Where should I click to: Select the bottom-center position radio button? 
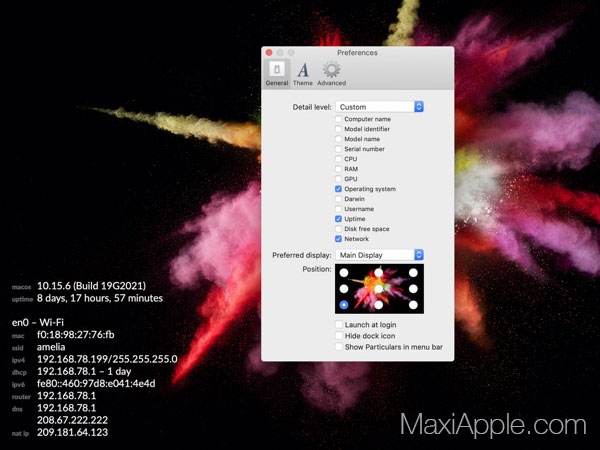coord(378,305)
